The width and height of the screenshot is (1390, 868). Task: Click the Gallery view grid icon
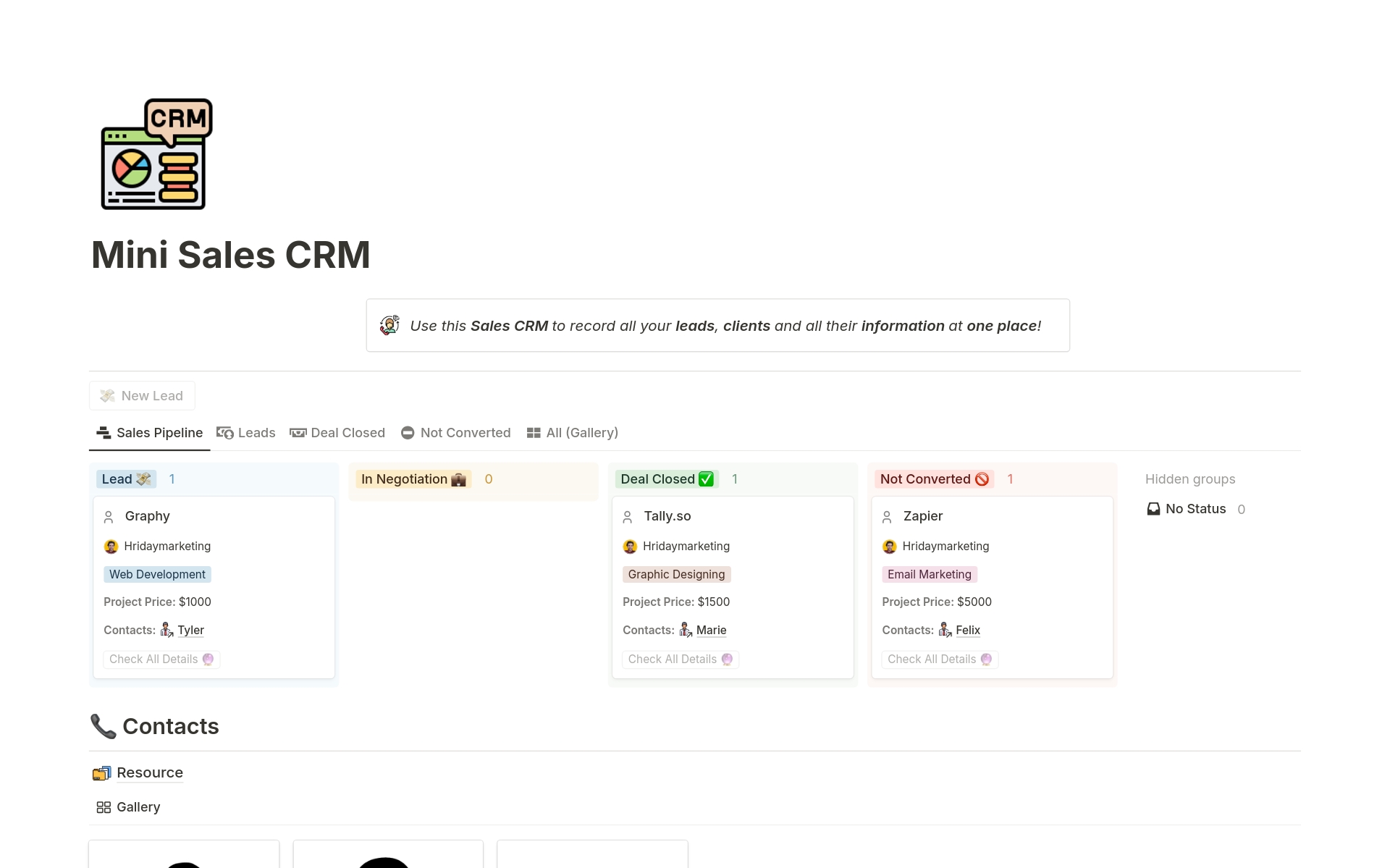pyautogui.click(x=104, y=807)
